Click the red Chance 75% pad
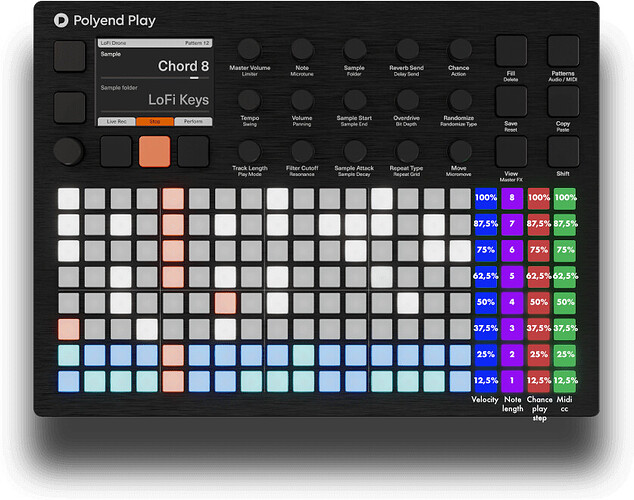Viewport: 634px width, 500px height. click(539, 250)
